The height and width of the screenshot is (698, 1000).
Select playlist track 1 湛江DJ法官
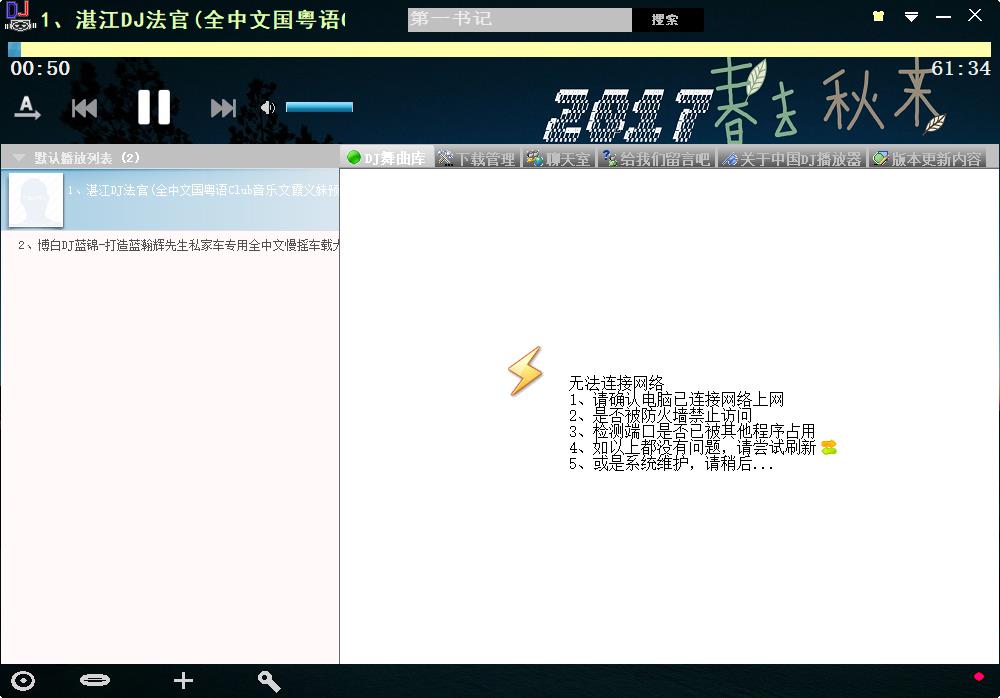coord(170,200)
